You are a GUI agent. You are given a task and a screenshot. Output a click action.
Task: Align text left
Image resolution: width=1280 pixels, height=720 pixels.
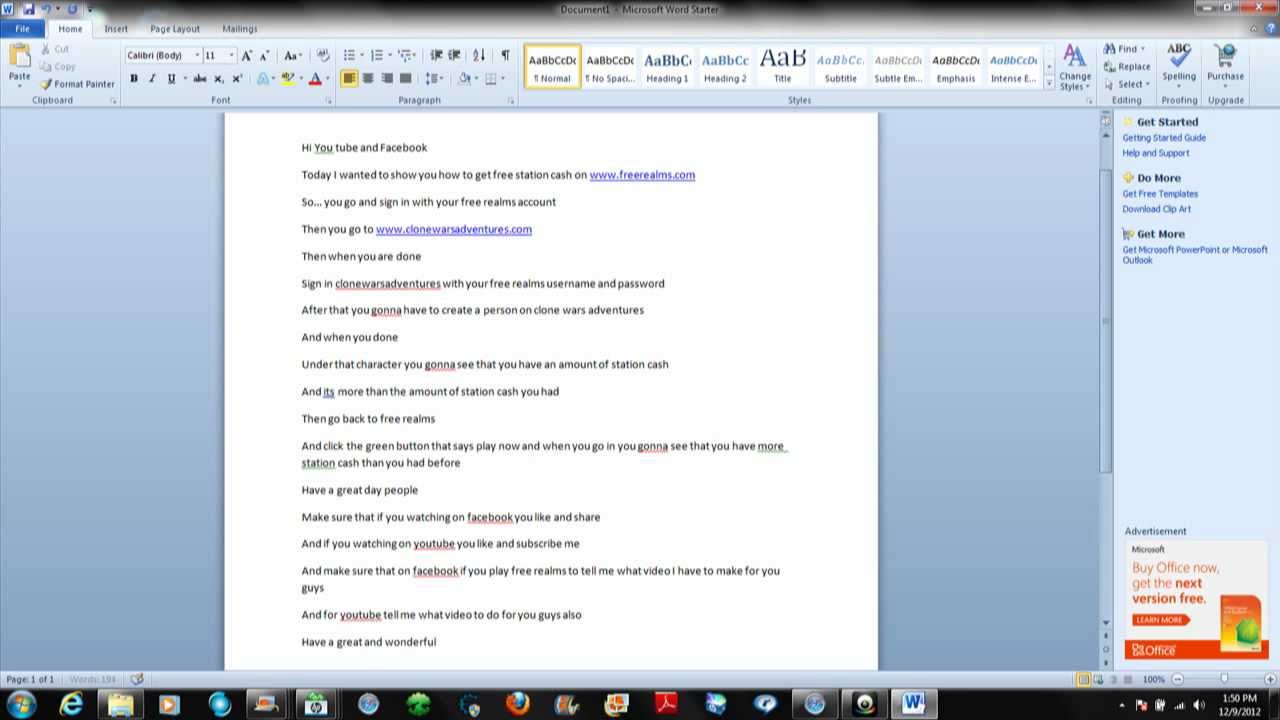click(349, 78)
